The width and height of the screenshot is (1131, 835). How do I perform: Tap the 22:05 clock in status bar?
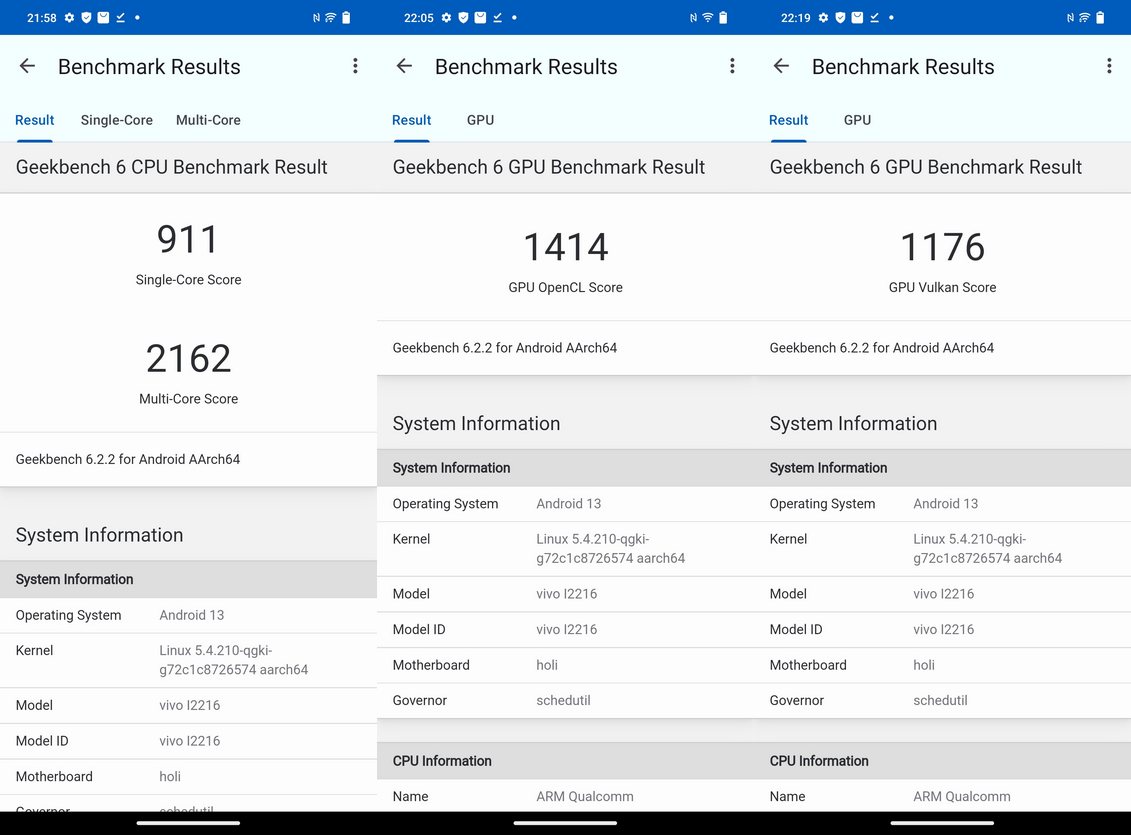tap(419, 17)
